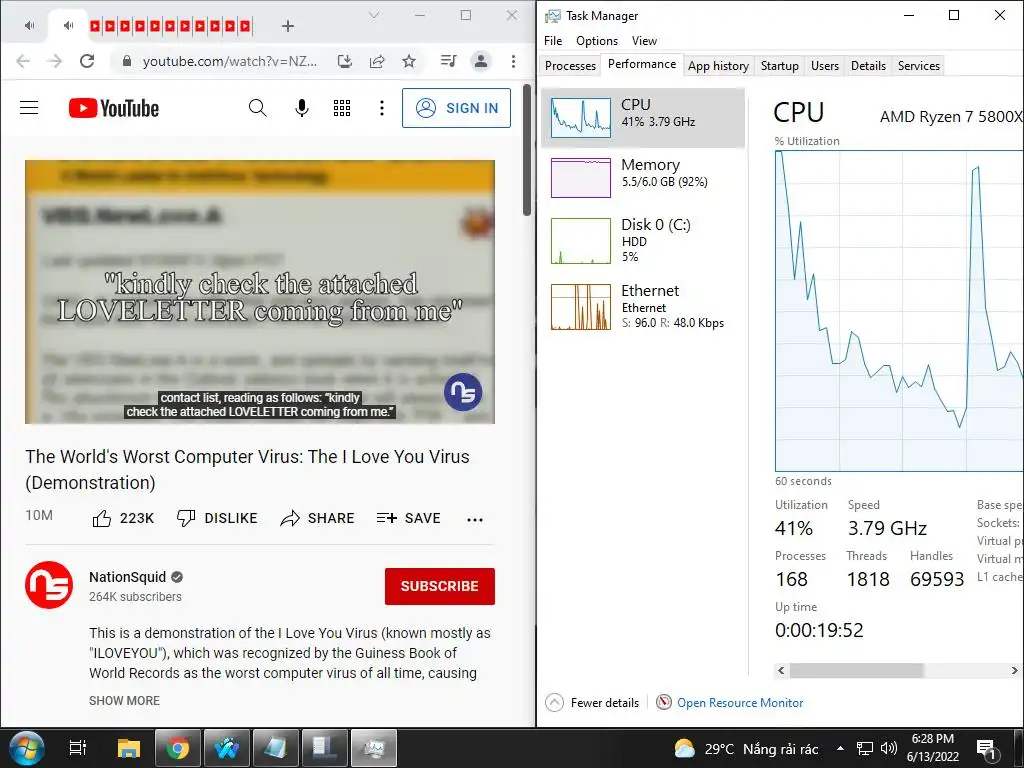
Task: Open the clock showing 6:28 PM
Action: pyautogui.click(x=933, y=748)
